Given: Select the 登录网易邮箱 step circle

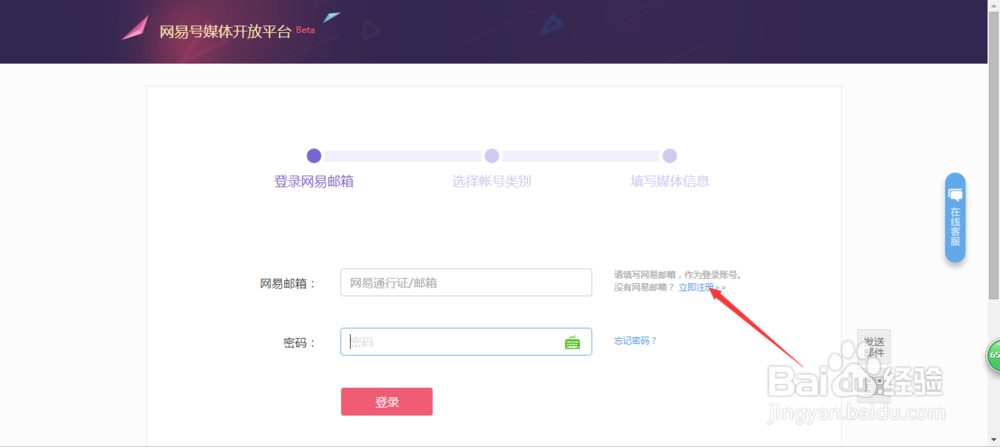Looking at the screenshot, I should click(314, 156).
